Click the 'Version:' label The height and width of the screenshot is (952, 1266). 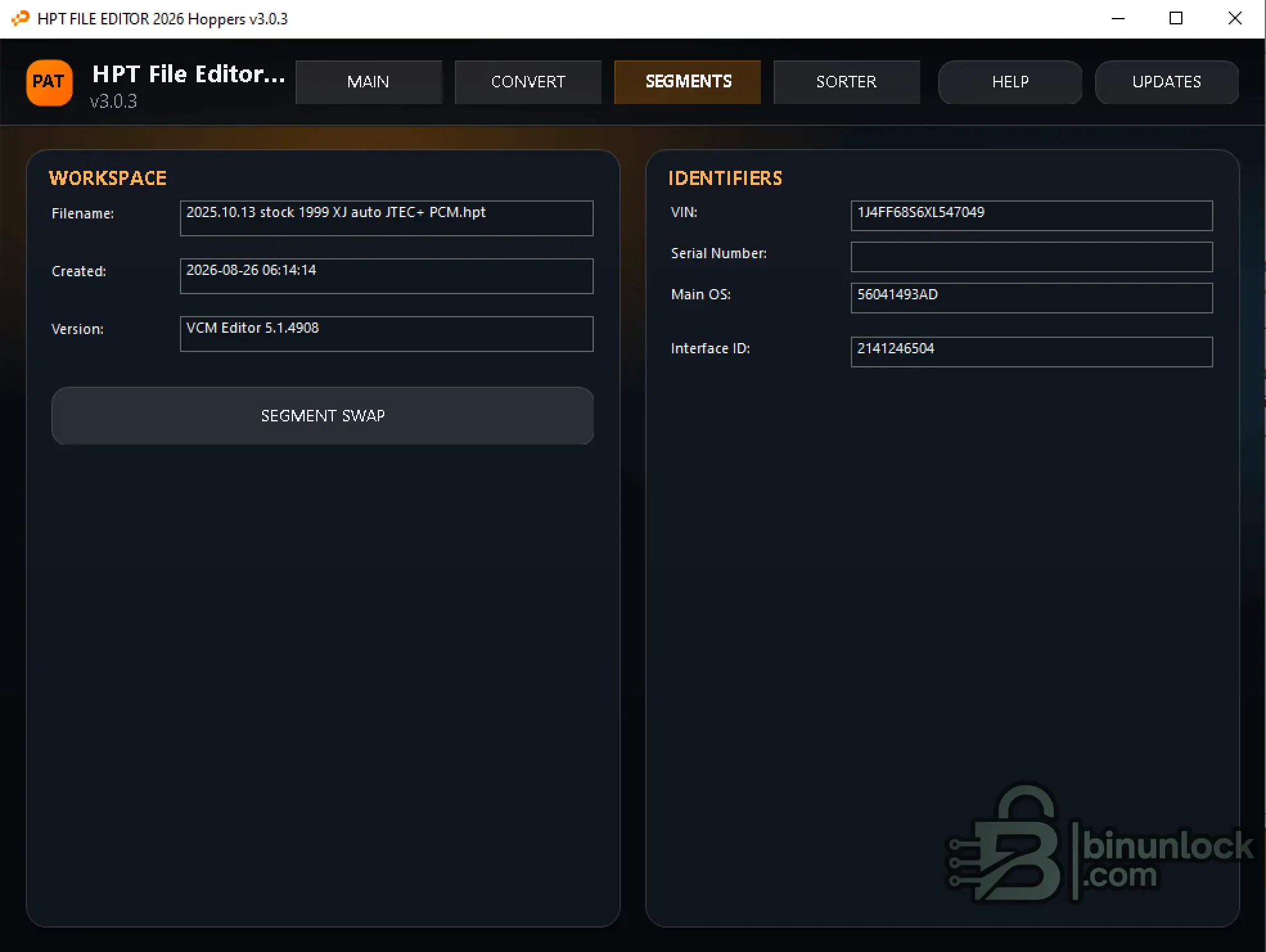(78, 329)
